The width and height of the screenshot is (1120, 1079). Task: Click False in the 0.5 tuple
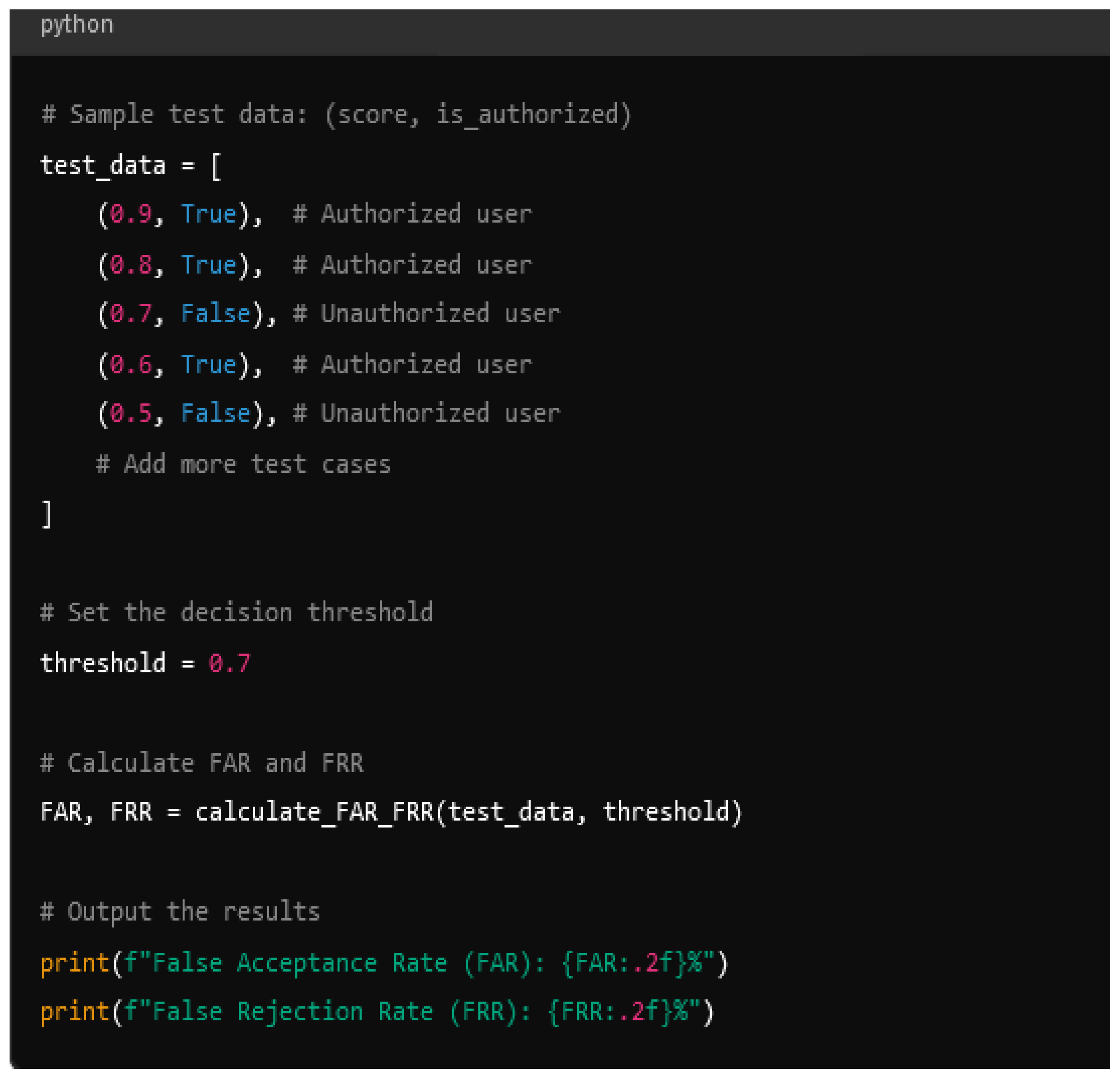215,413
